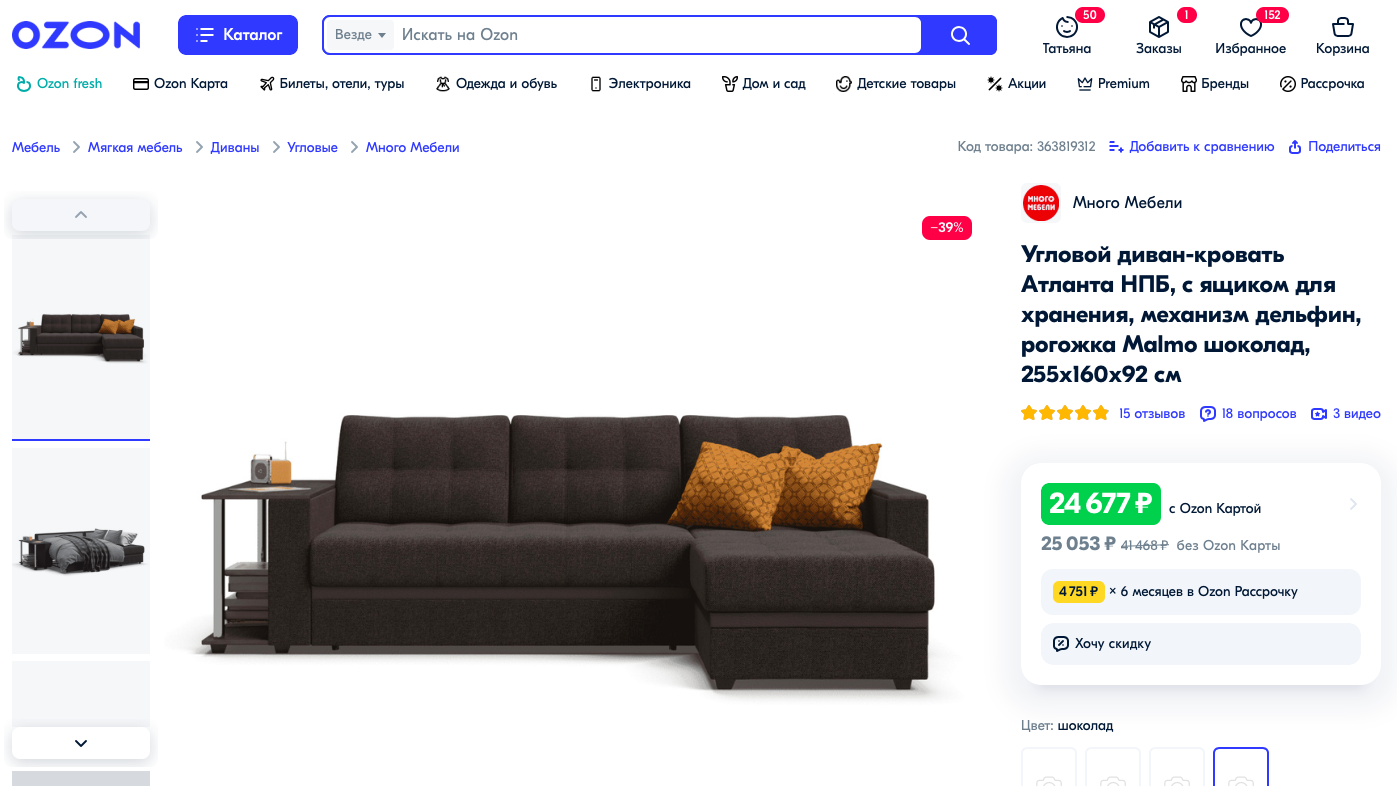Open the Корзина cart icon
This screenshot has width=1397, height=786.
(1342, 27)
